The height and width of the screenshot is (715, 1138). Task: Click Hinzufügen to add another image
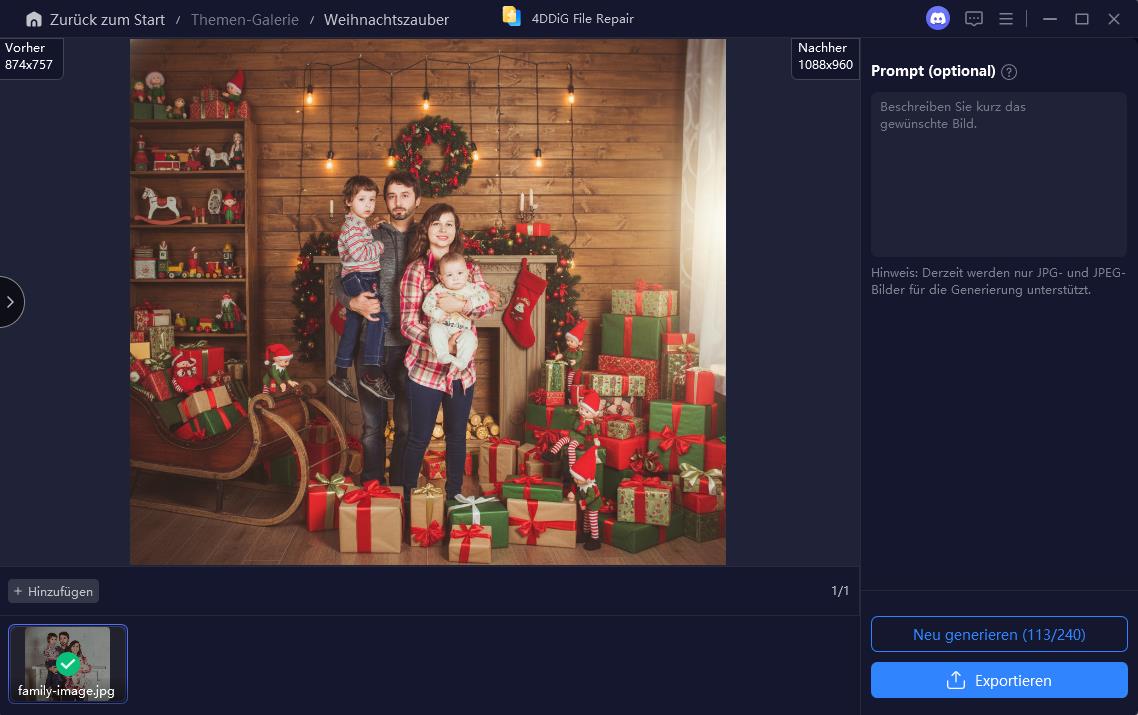tap(53, 591)
